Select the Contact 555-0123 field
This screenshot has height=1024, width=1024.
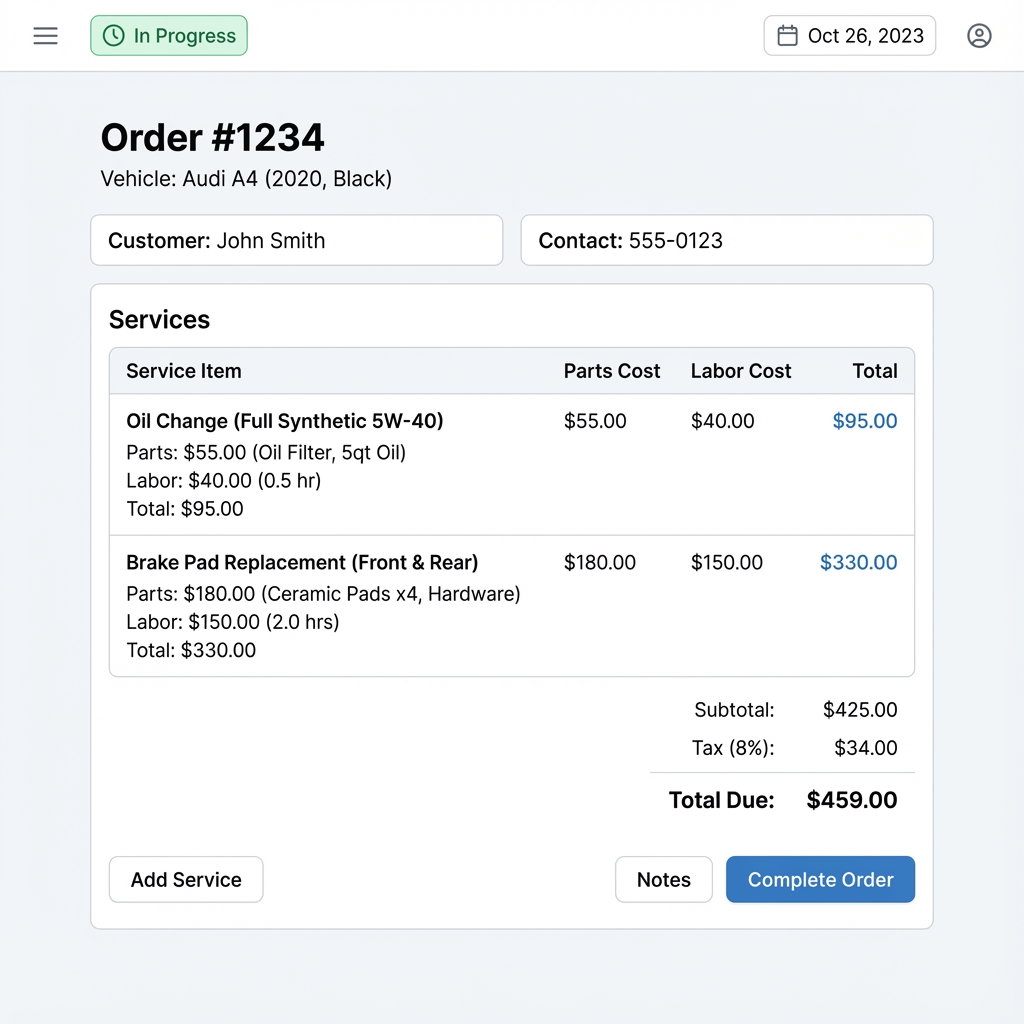(726, 241)
